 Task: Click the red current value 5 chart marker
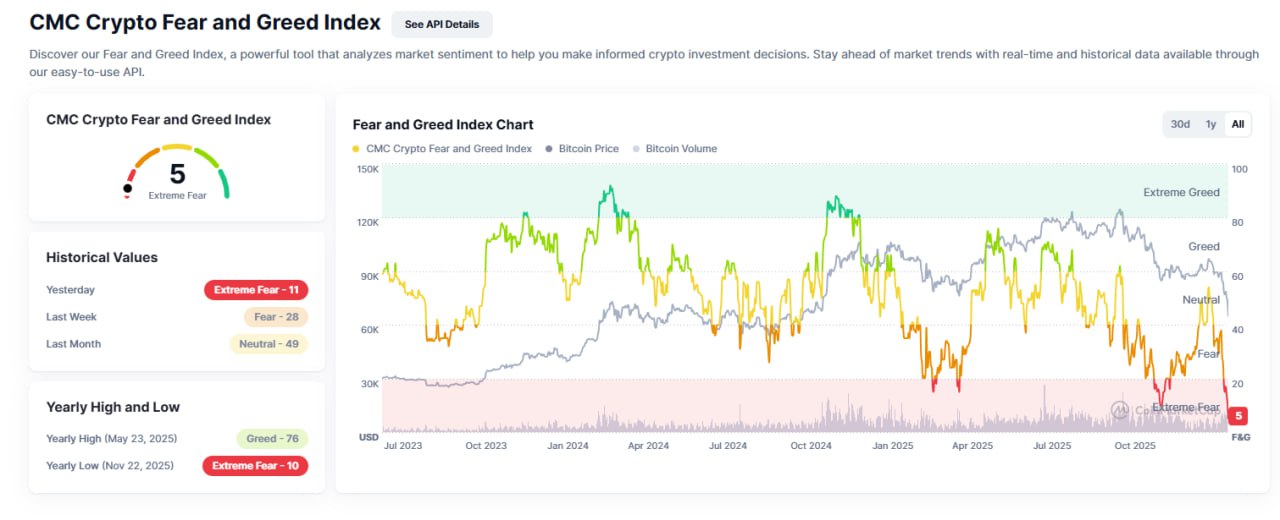[x=1238, y=415]
